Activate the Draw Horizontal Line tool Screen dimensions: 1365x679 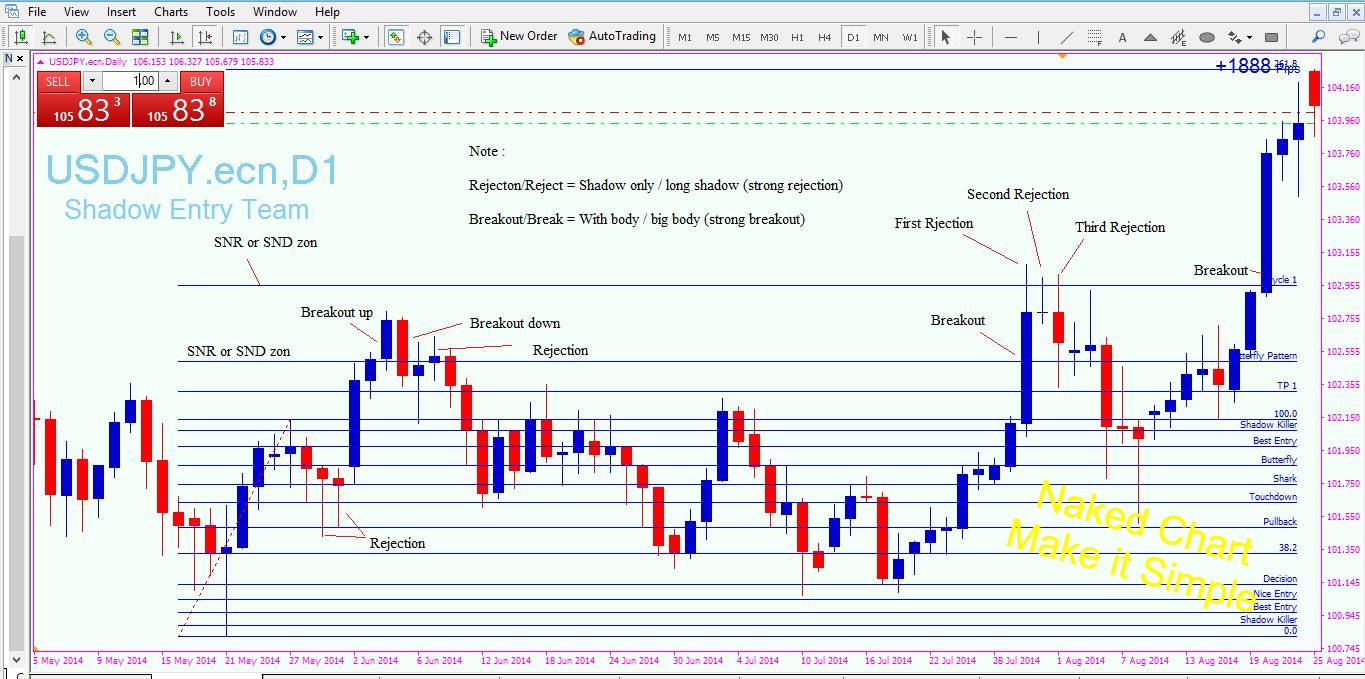[x=1010, y=37]
